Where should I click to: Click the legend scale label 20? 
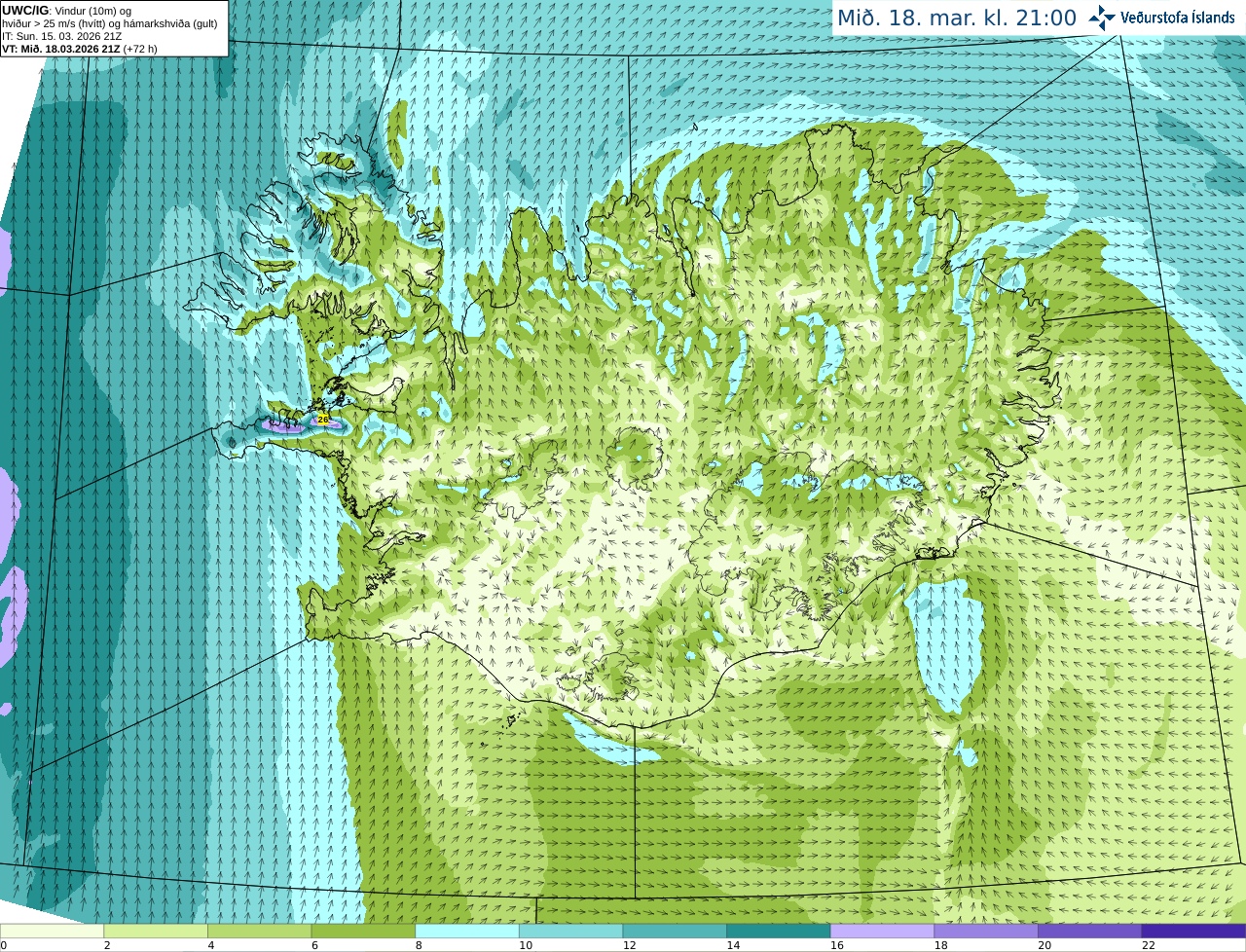point(1044,945)
